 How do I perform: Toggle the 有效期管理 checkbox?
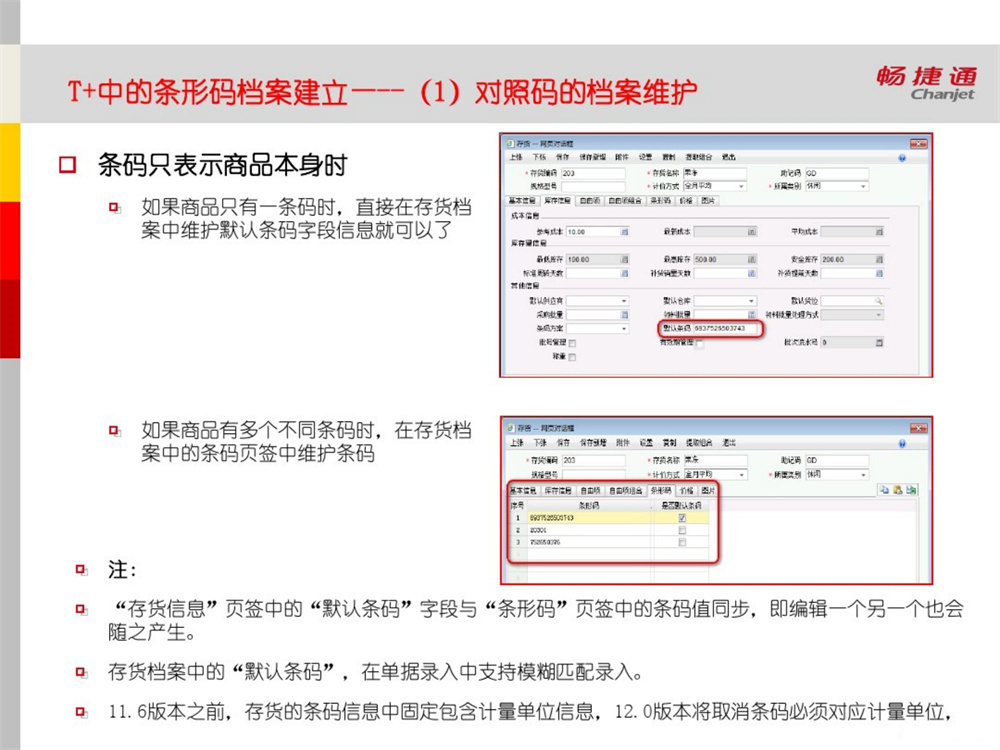700,344
